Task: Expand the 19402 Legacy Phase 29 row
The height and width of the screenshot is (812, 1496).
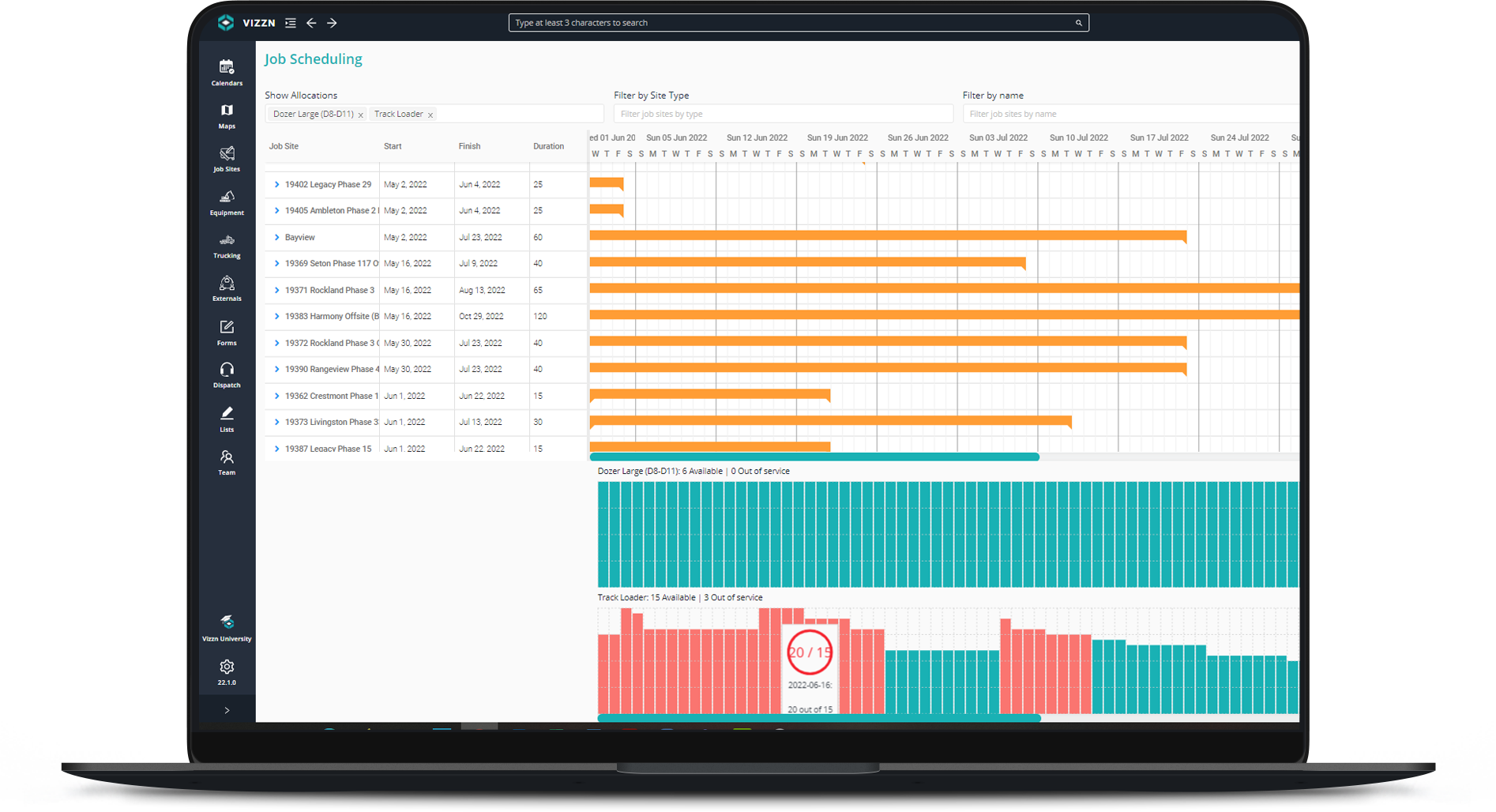Action: (276, 184)
